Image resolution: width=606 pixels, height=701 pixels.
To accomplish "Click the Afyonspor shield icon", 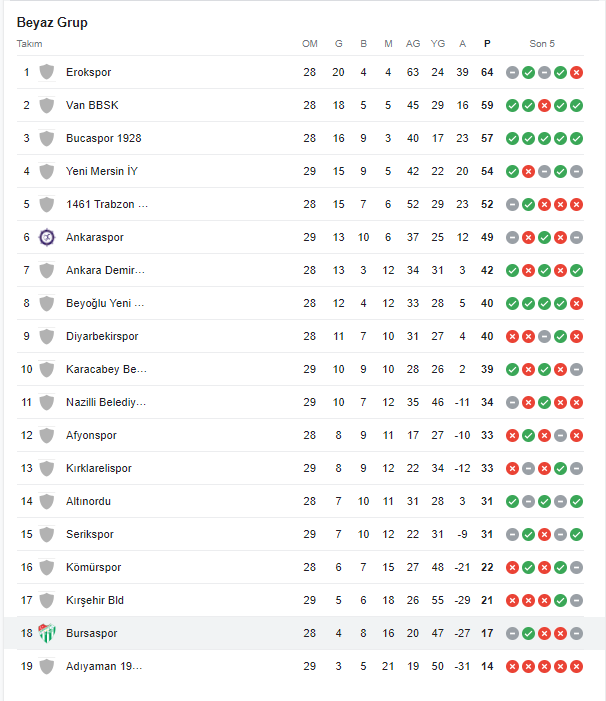I will [46, 435].
